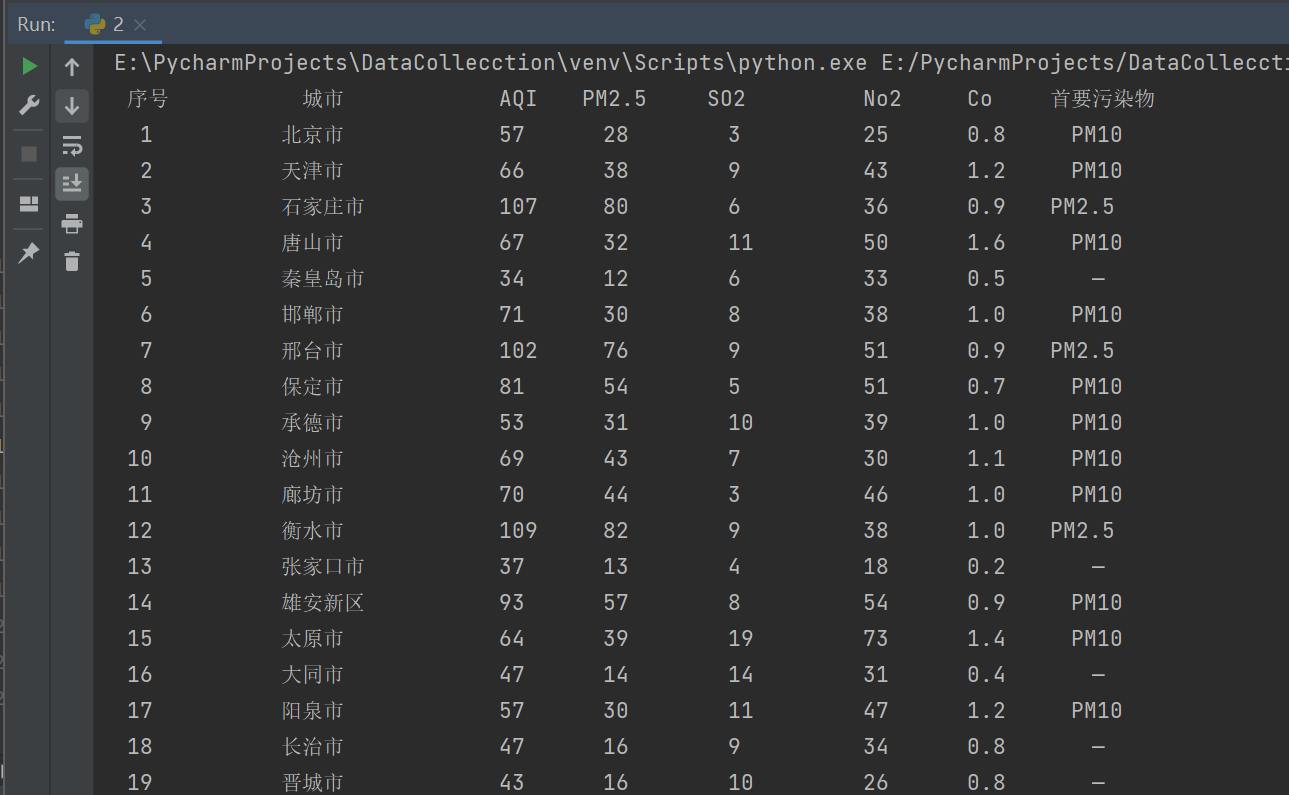Screen dimensions: 1289x795
Task: Toggle Soft-Wrap for console output
Action: tap(72, 146)
